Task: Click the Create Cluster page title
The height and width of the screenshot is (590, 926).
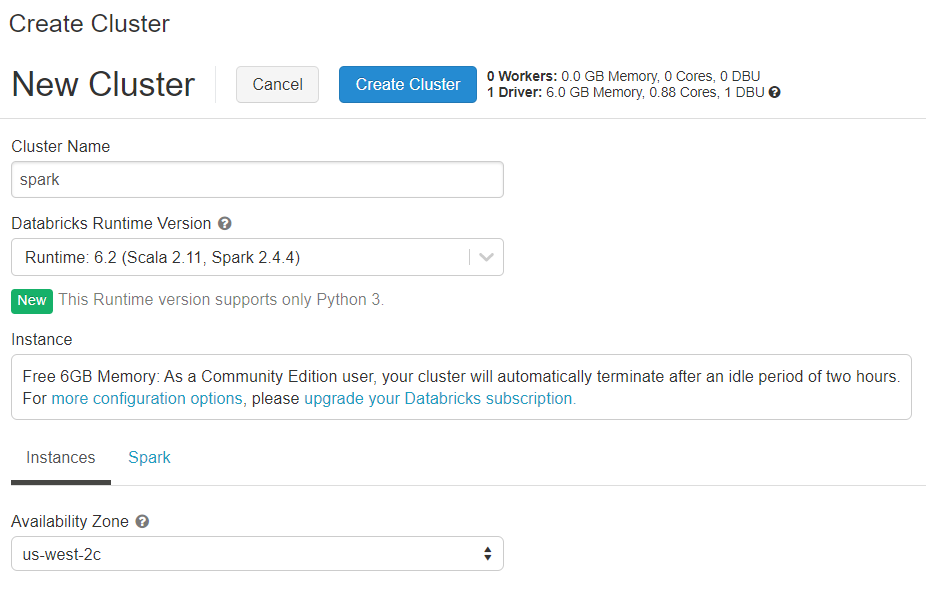Action: [89, 24]
